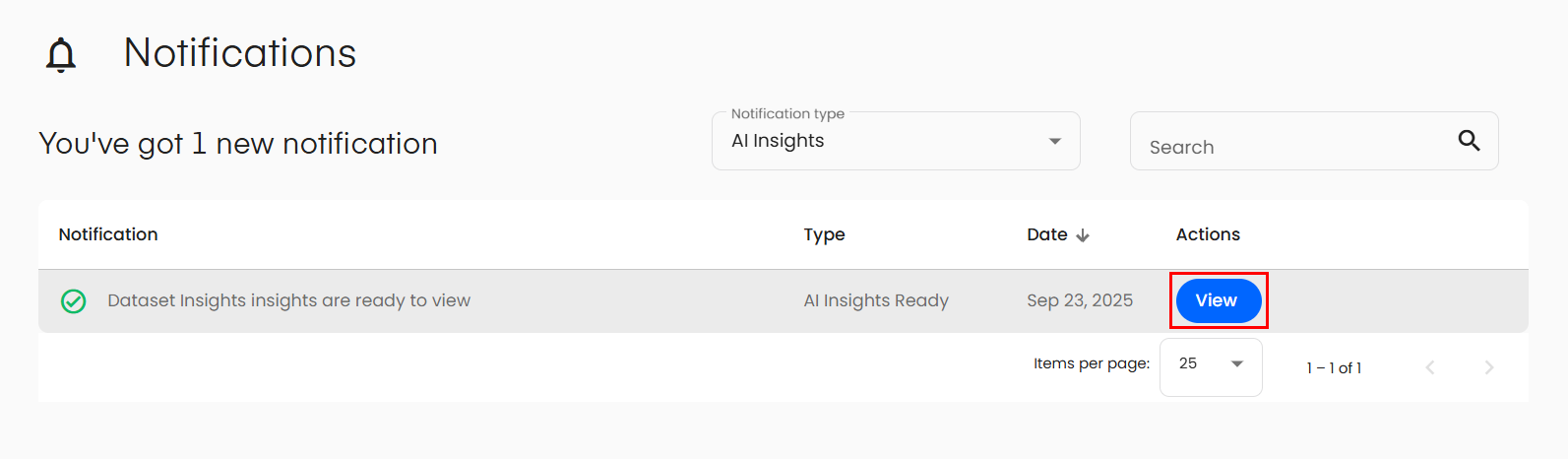Click the AI Insights Ready type cell

click(876, 300)
